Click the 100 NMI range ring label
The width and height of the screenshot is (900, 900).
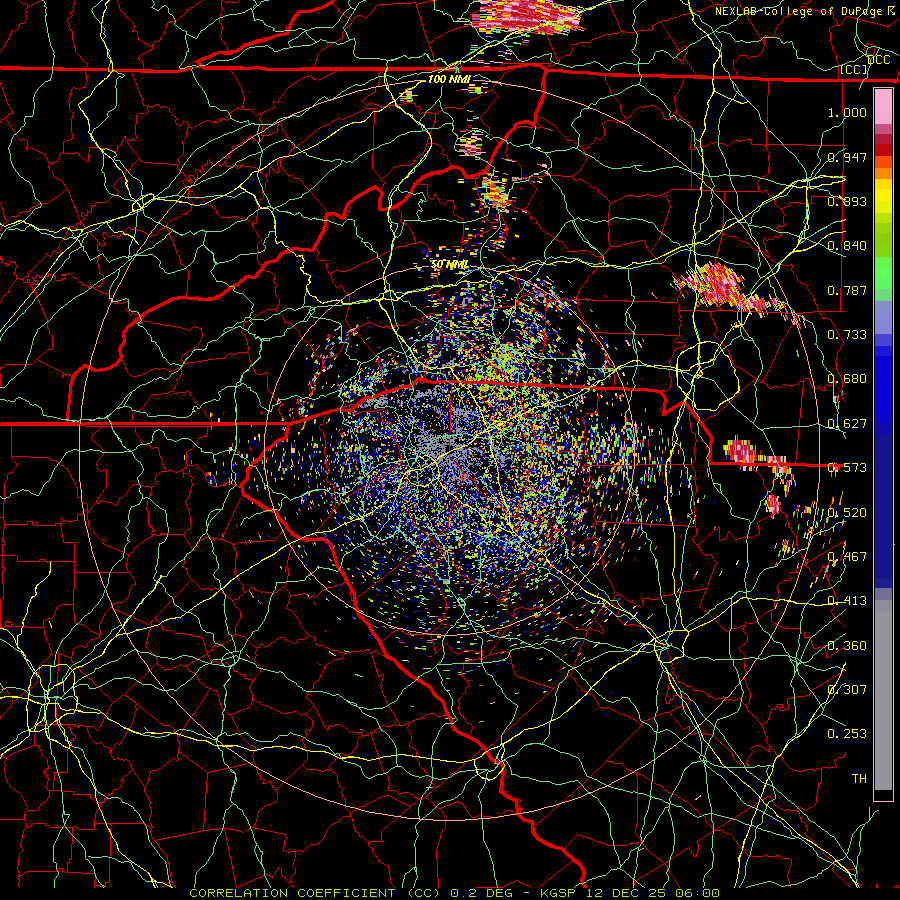click(449, 79)
